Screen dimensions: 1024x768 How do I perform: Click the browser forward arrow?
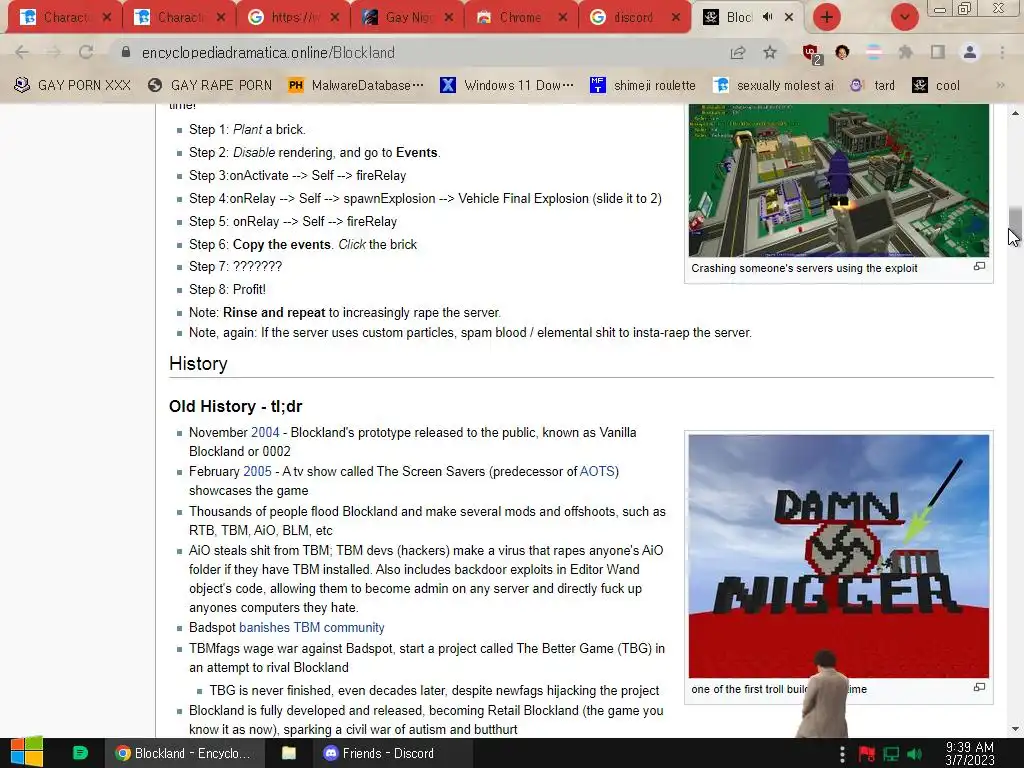click(x=54, y=52)
